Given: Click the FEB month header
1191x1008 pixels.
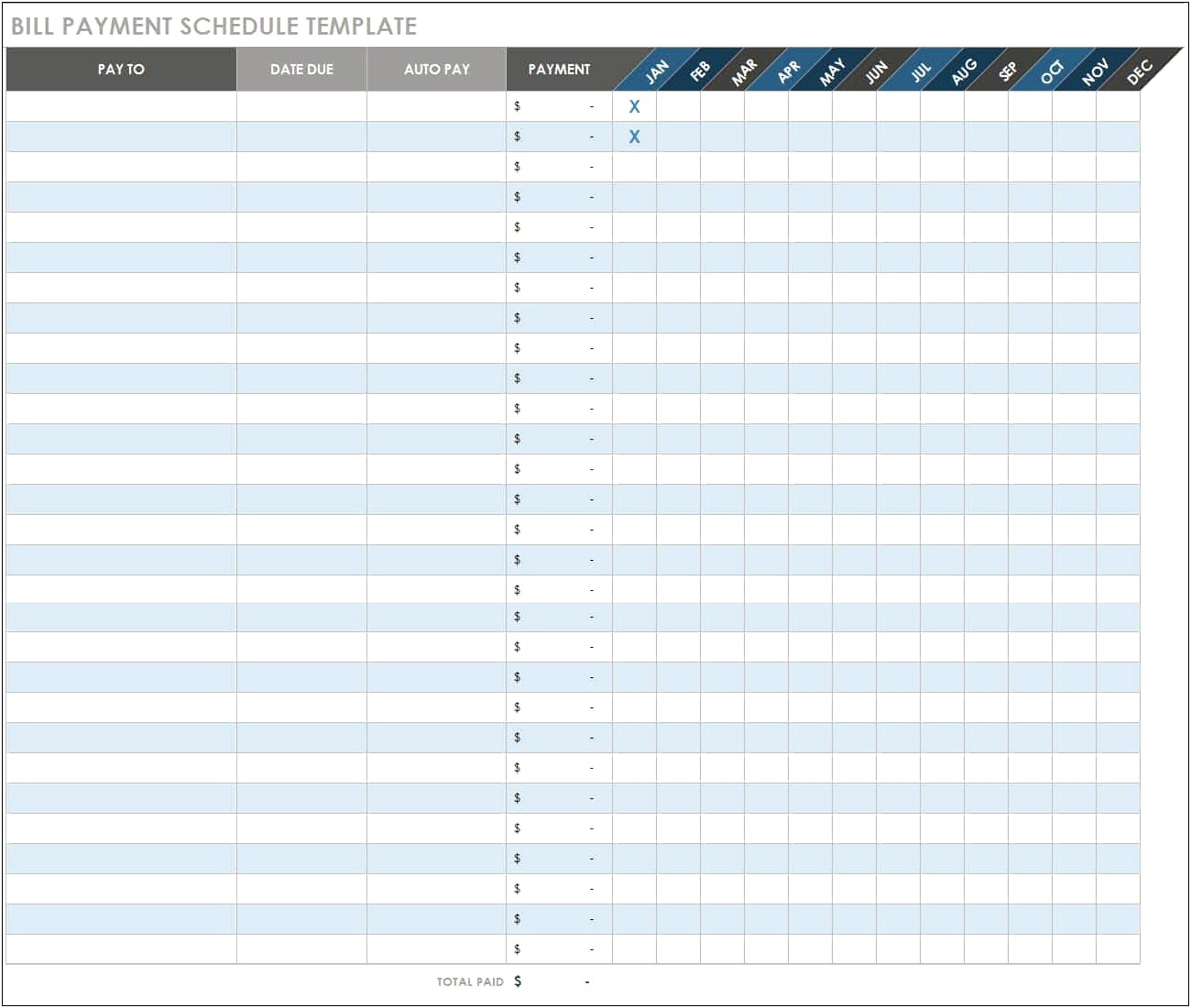Looking at the screenshot, I should 700,71.
